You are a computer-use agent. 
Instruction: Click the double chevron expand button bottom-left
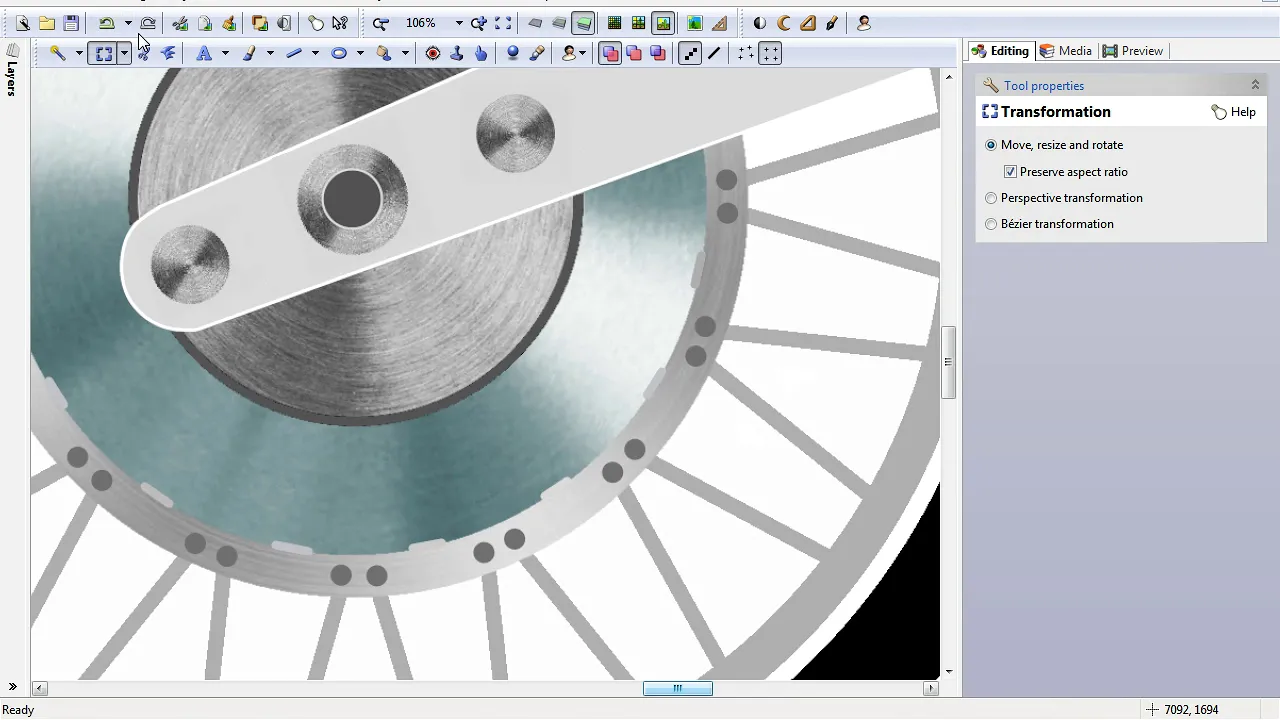13,687
